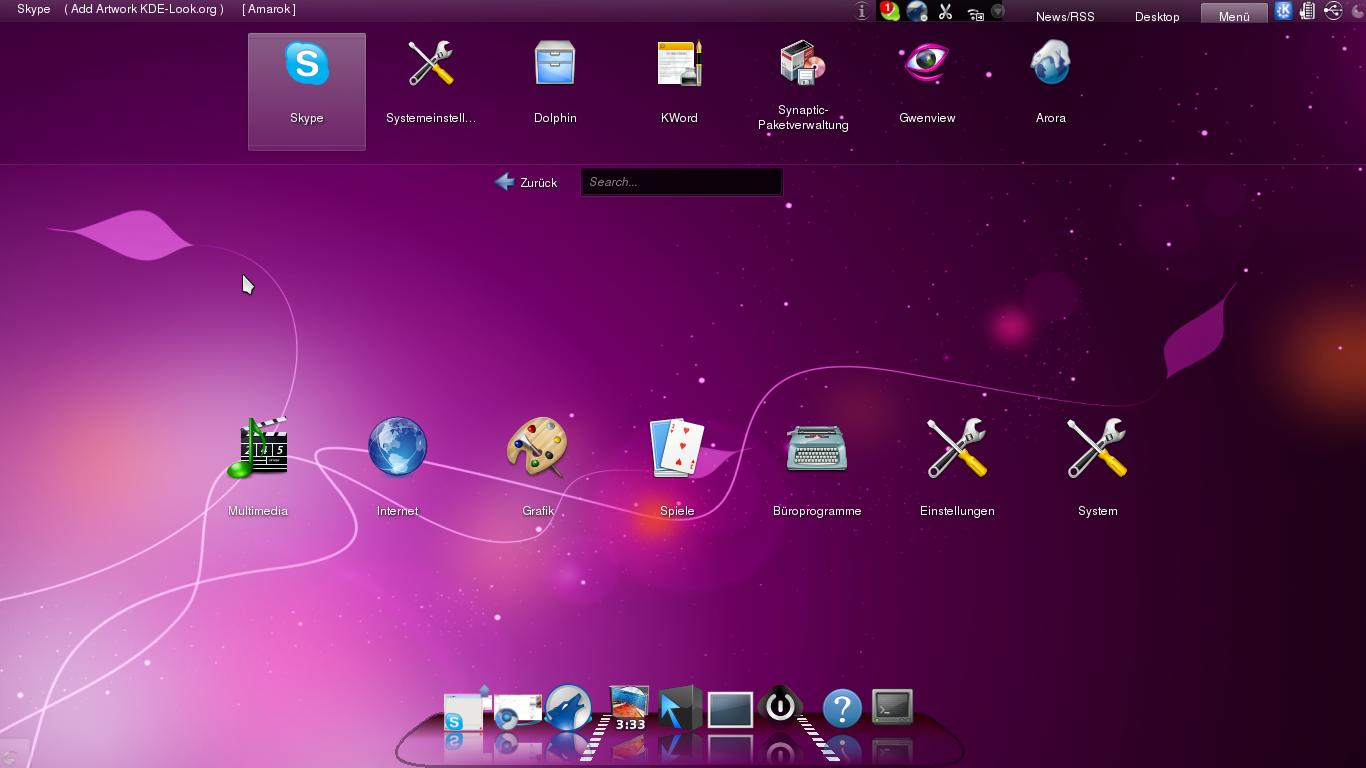
Task: Open the Internet category
Action: [397, 467]
